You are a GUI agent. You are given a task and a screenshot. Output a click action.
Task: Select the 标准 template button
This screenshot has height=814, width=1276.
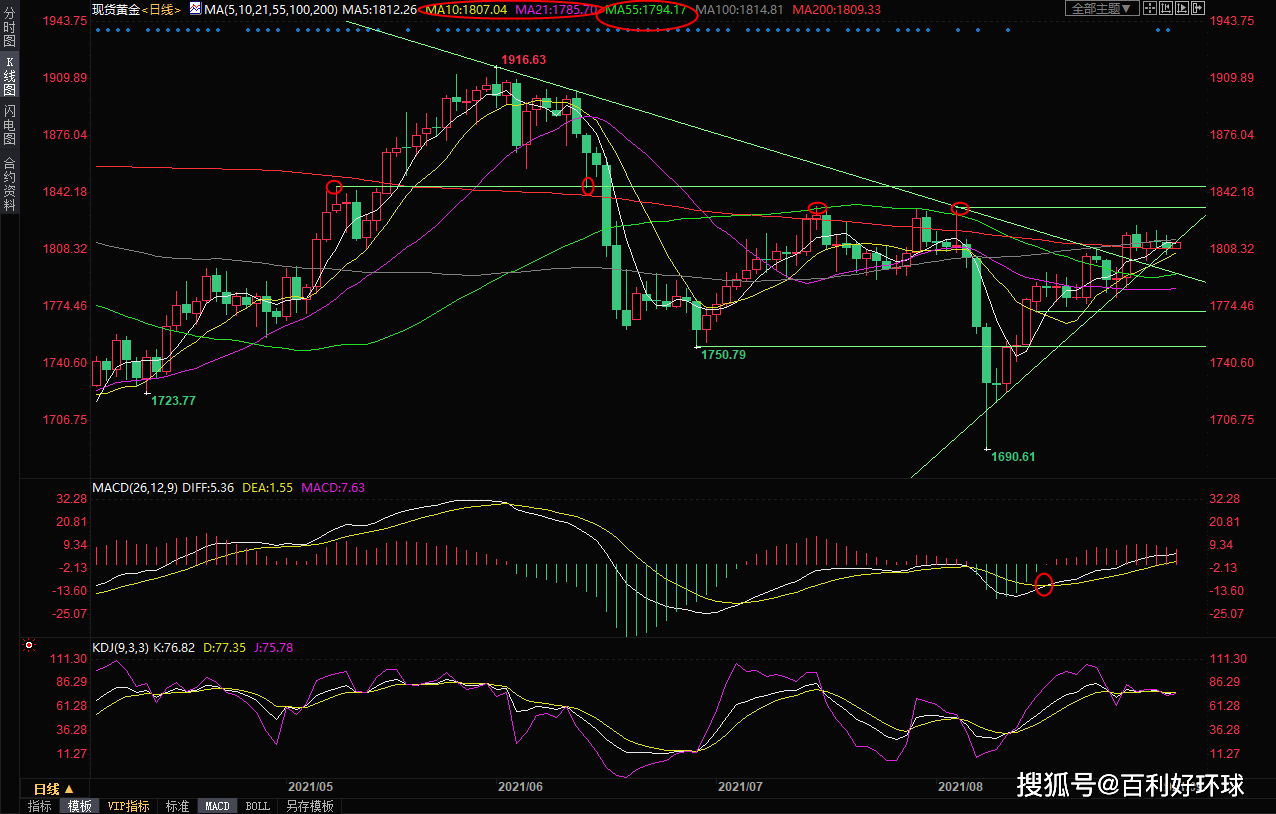[x=177, y=806]
